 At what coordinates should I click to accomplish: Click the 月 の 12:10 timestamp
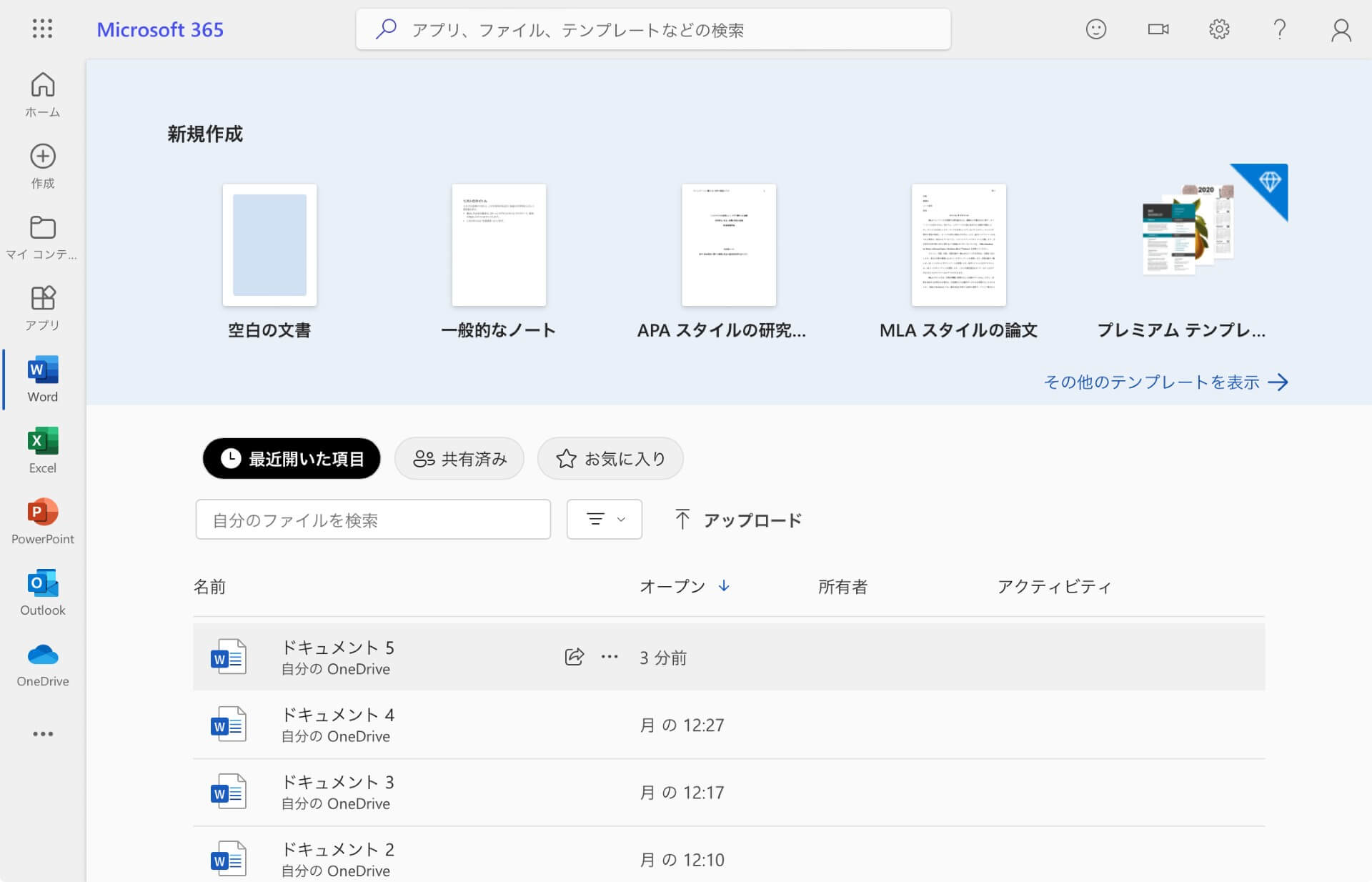point(682,859)
